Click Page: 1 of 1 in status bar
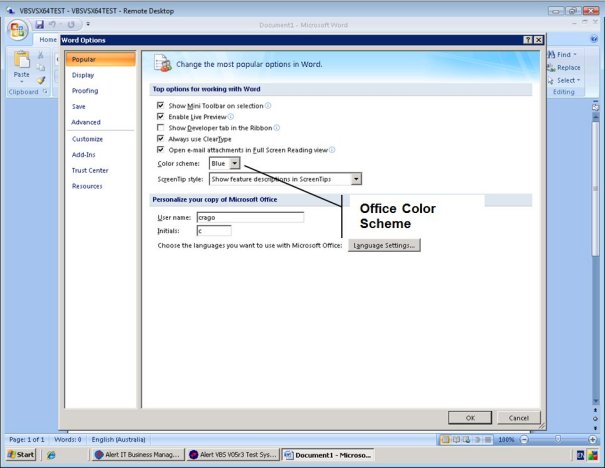The image size is (605, 468). coord(27,439)
